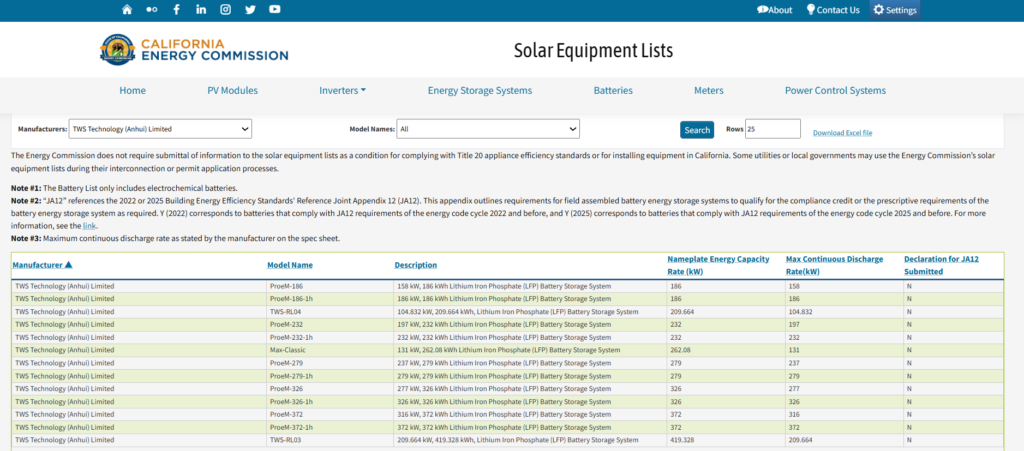
Task: Open the Flickr social icon
Action: coord(151,10)
